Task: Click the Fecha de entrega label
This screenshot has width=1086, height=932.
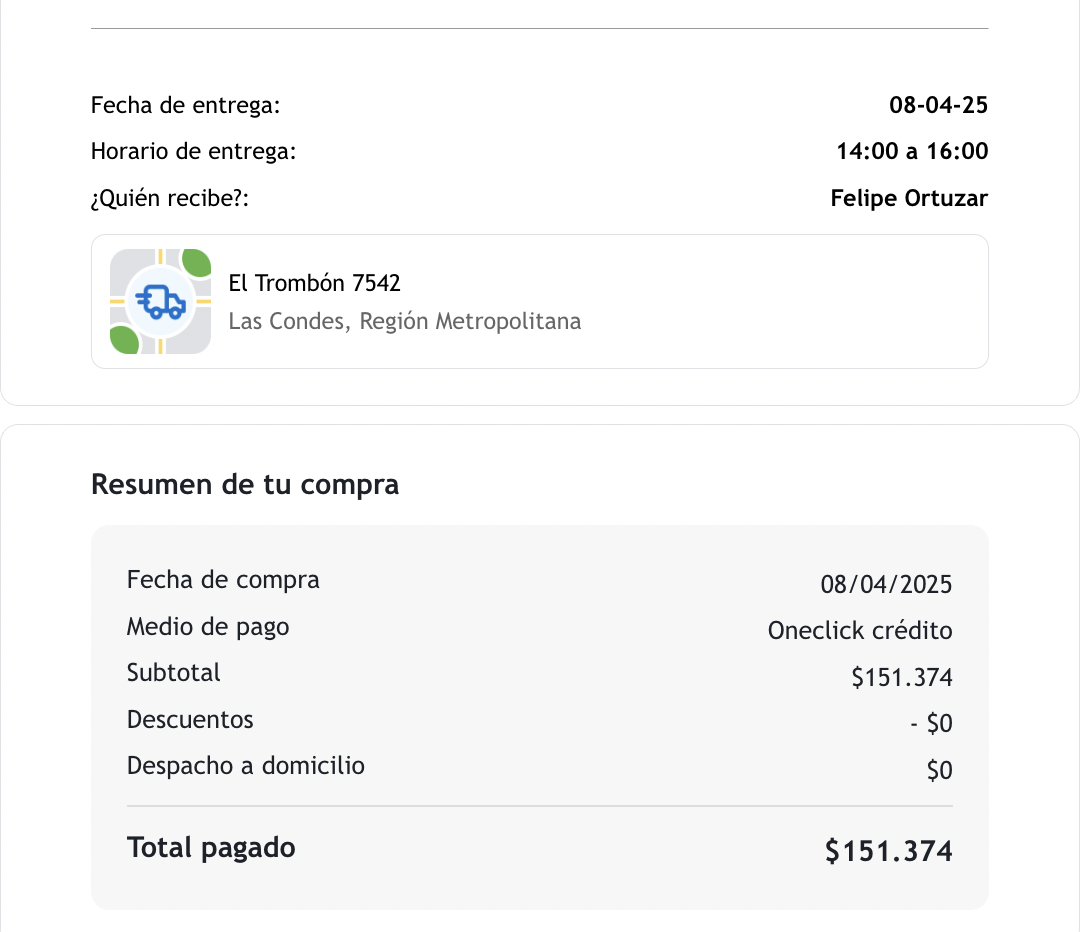Action: [185, 105]
